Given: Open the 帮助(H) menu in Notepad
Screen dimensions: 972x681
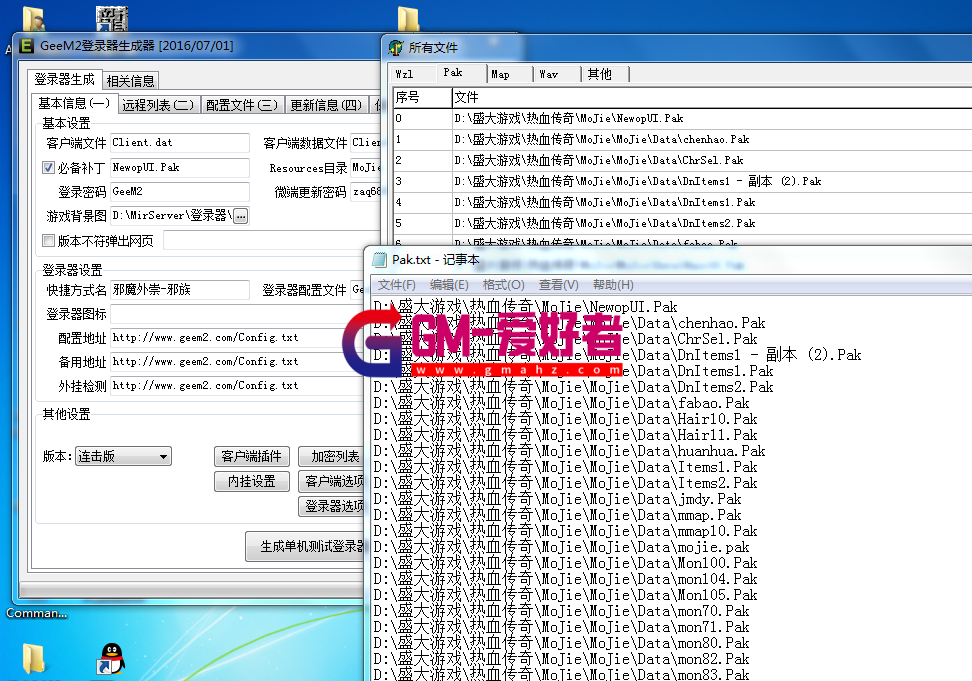Looking at the screenshot, I should coord(613,285).
